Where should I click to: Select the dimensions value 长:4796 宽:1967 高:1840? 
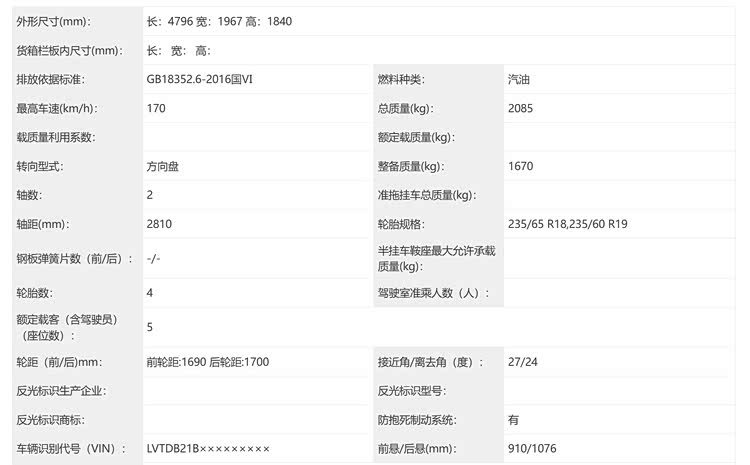(220, 21)
